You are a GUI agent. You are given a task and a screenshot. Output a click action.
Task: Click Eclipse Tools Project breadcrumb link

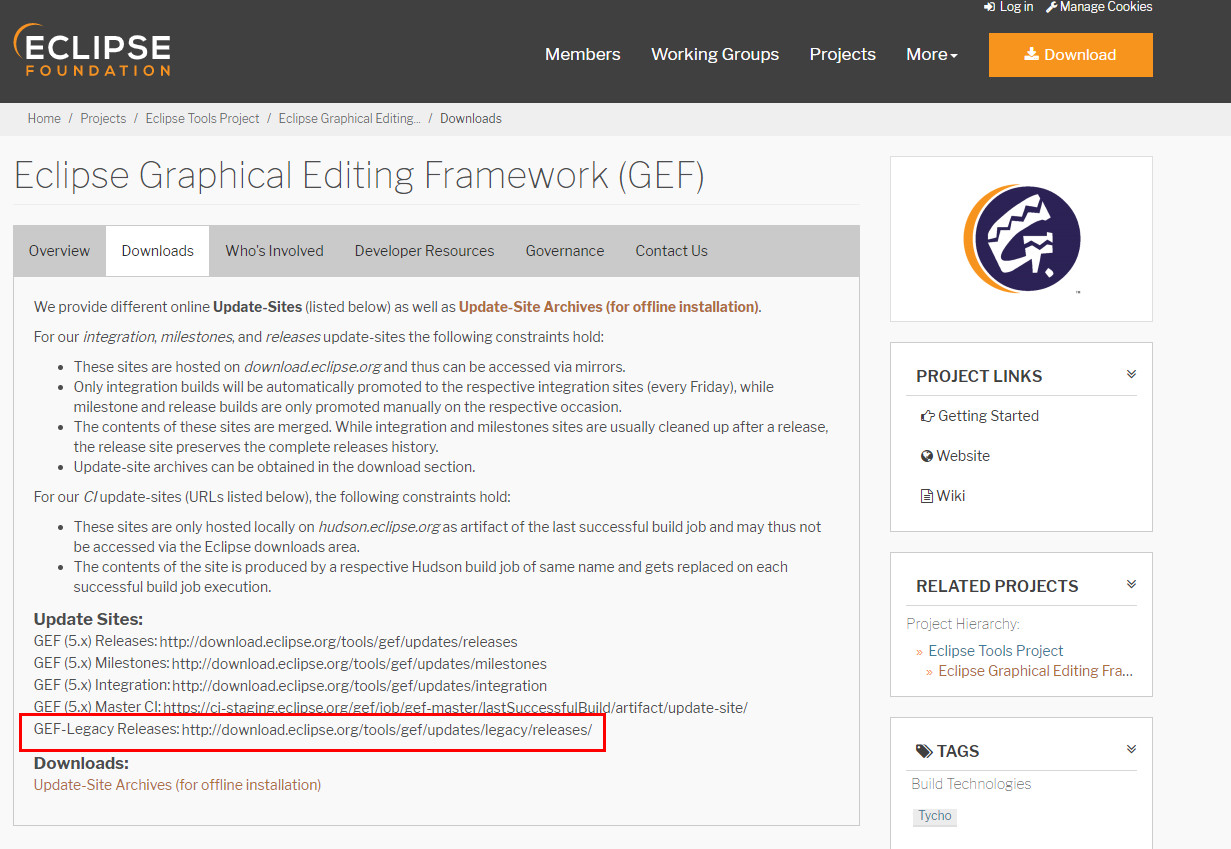pyautogui.click(x=202, y=118)
